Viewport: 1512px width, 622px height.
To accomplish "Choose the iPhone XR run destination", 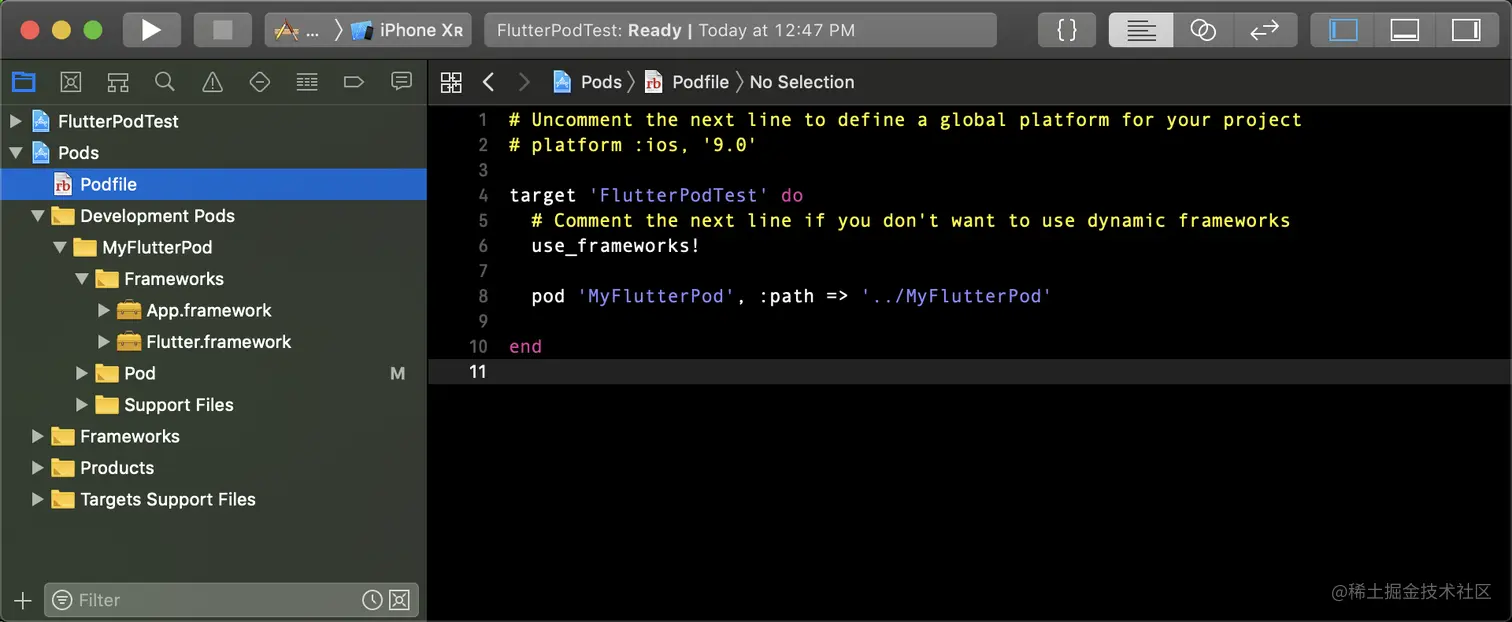I will pos(407,30).
